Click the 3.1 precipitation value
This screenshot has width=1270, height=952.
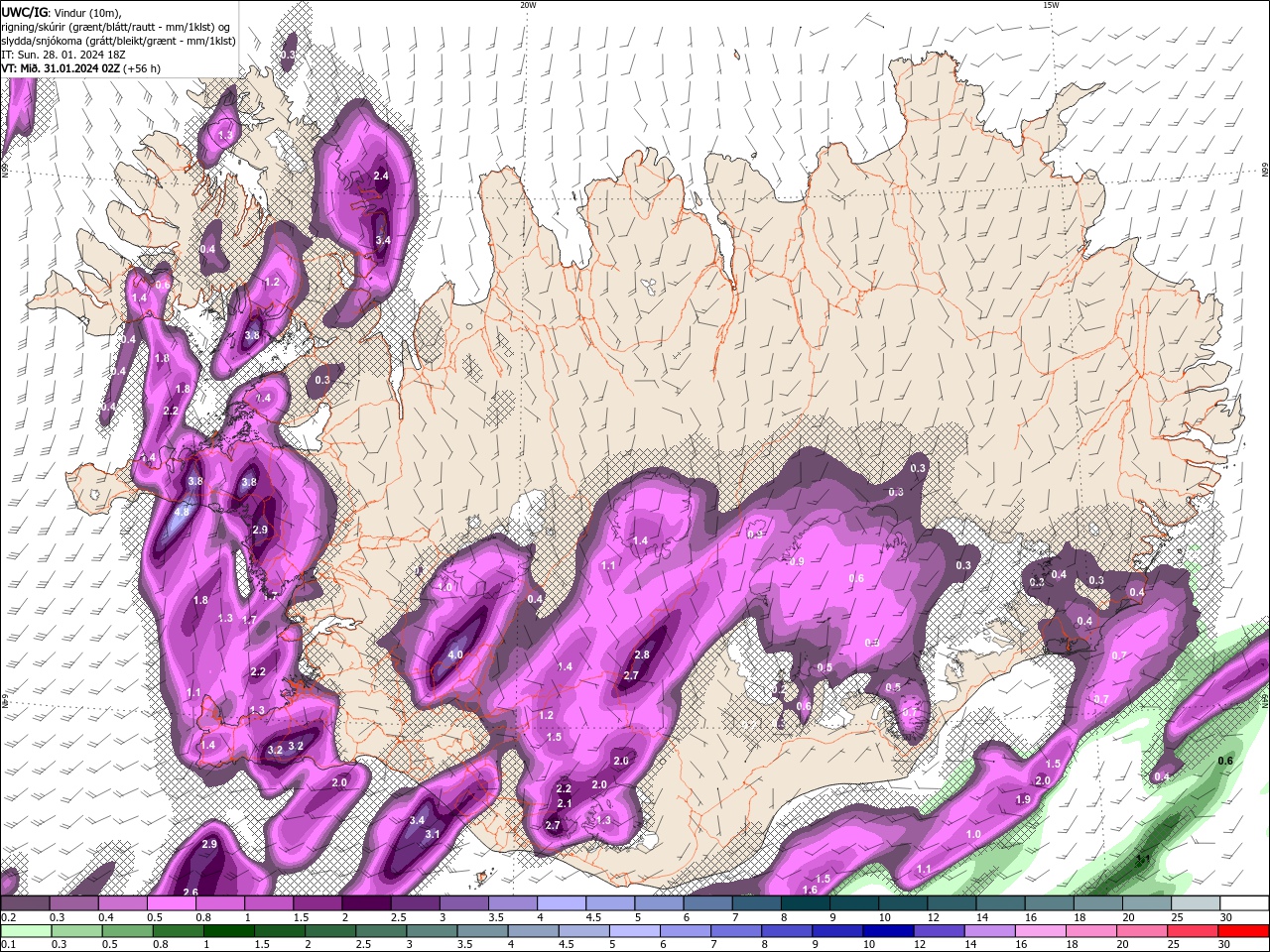pyautogui.click(x=433, y=834)
